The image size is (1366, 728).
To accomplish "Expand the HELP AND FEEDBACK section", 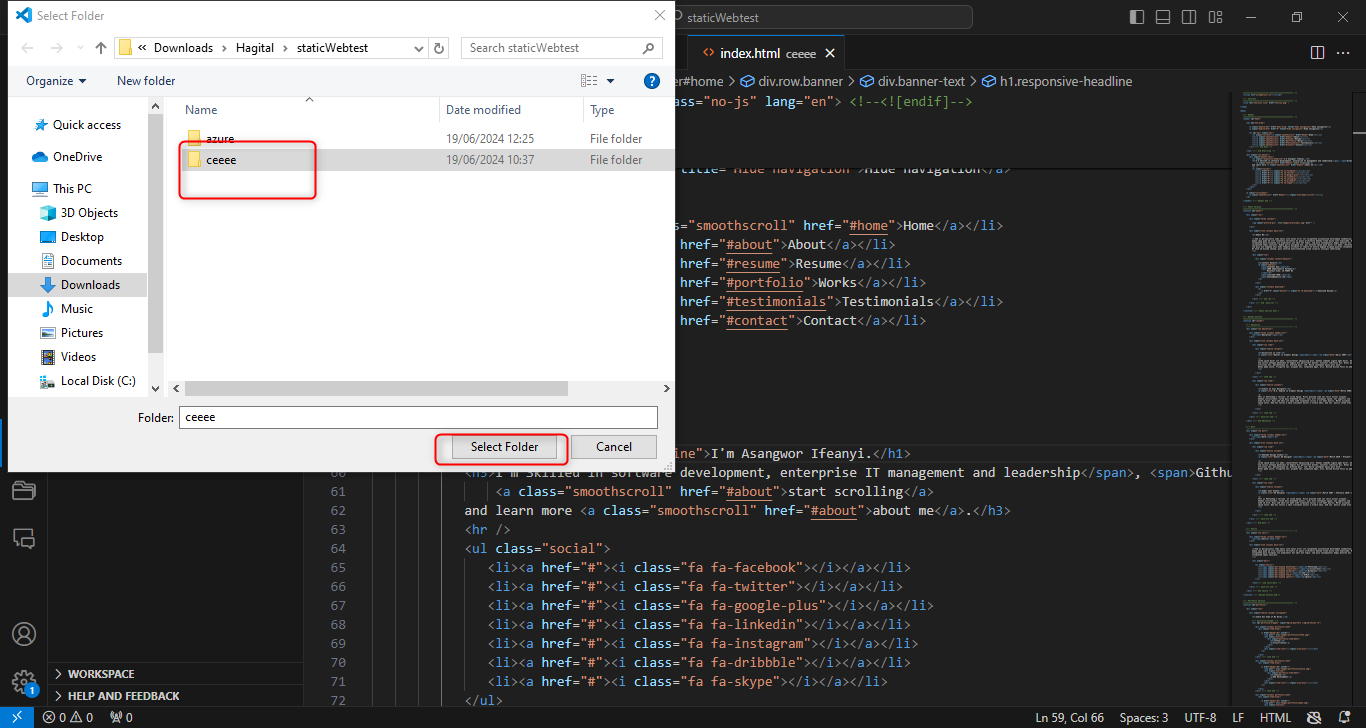I will (x=123, y=696).
